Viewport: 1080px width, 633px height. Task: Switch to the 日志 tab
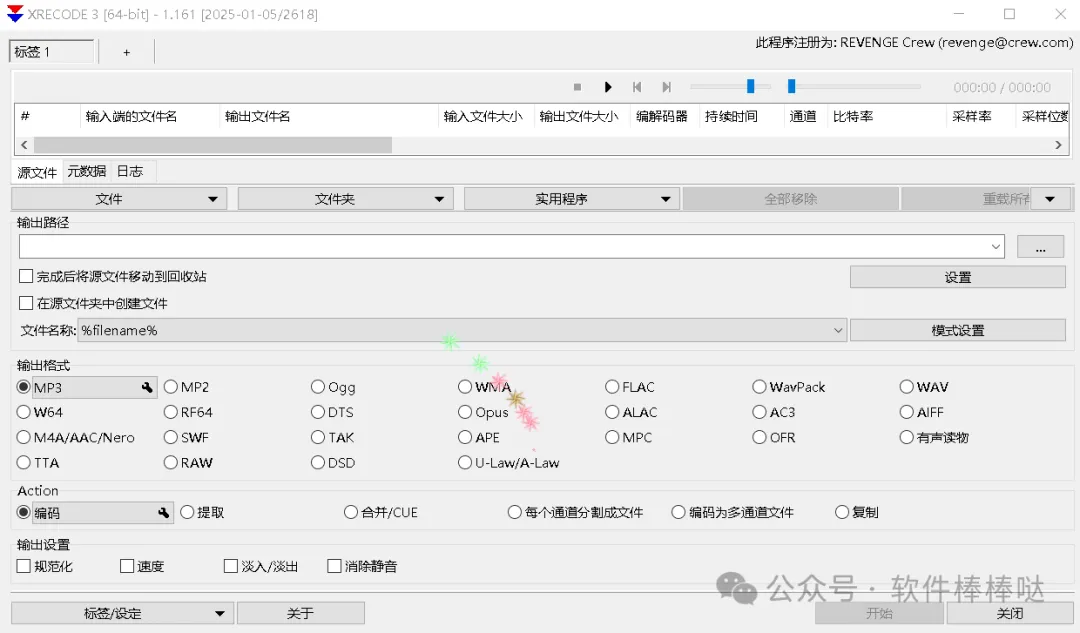(x=130, y=171)
